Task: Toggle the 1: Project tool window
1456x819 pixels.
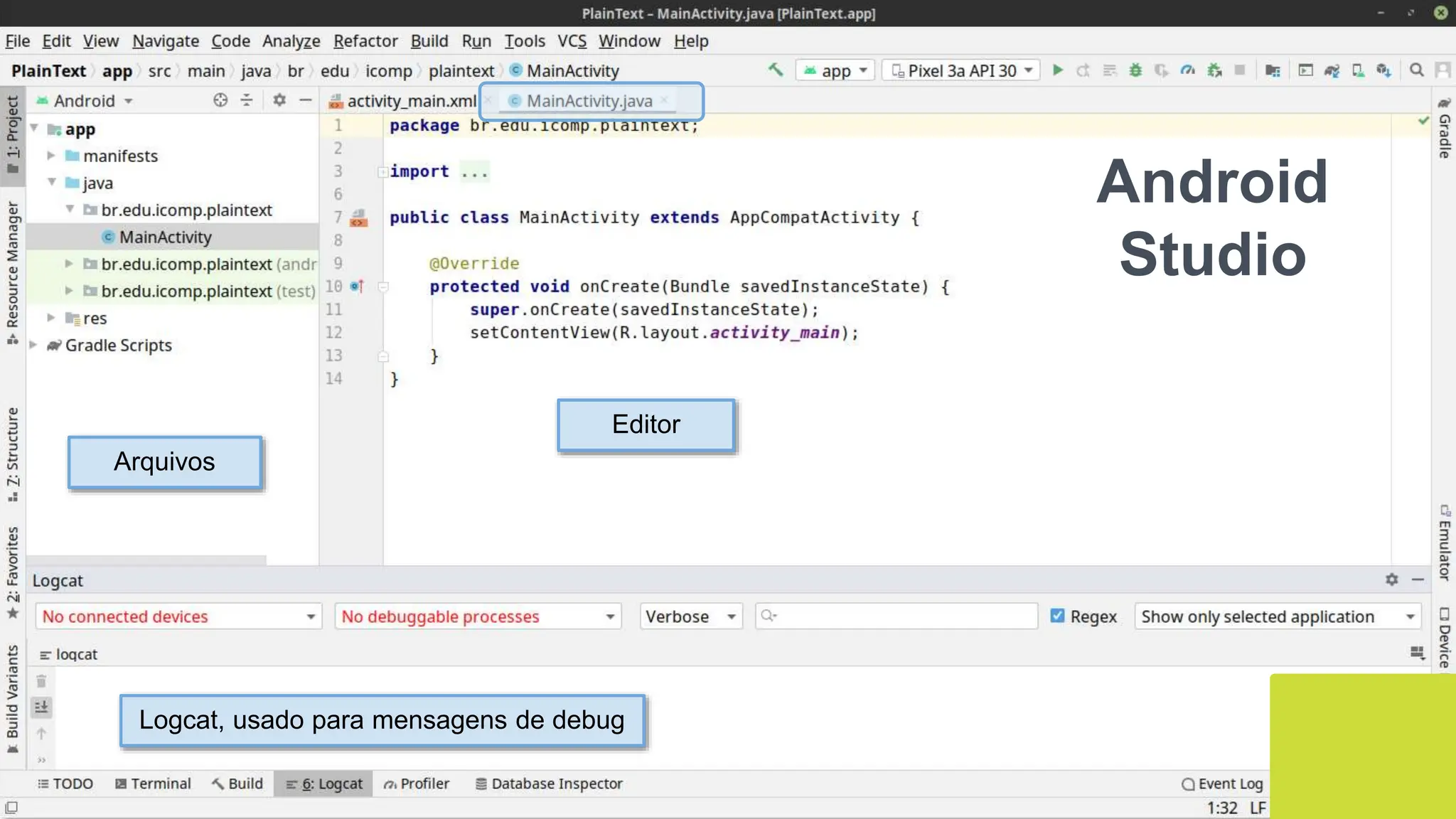Action: point(12,135)
